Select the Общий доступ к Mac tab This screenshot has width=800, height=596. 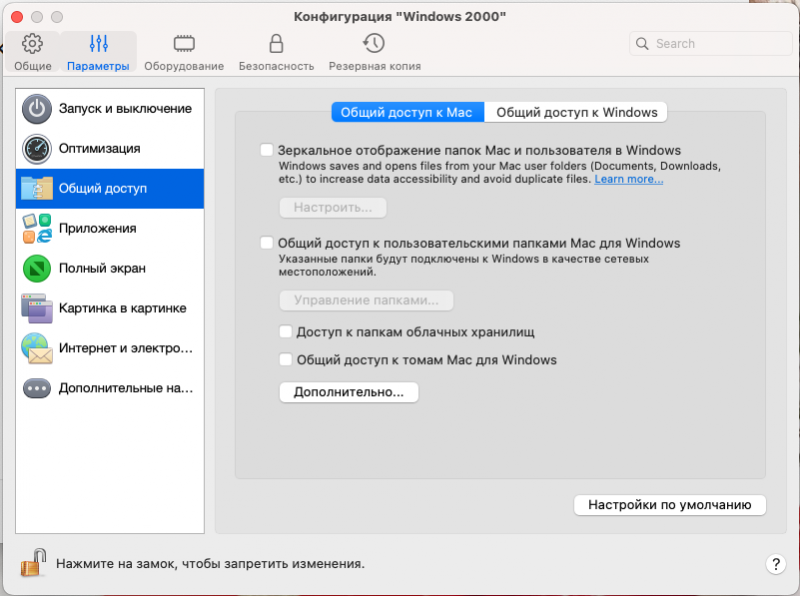(x=407, y=112)
